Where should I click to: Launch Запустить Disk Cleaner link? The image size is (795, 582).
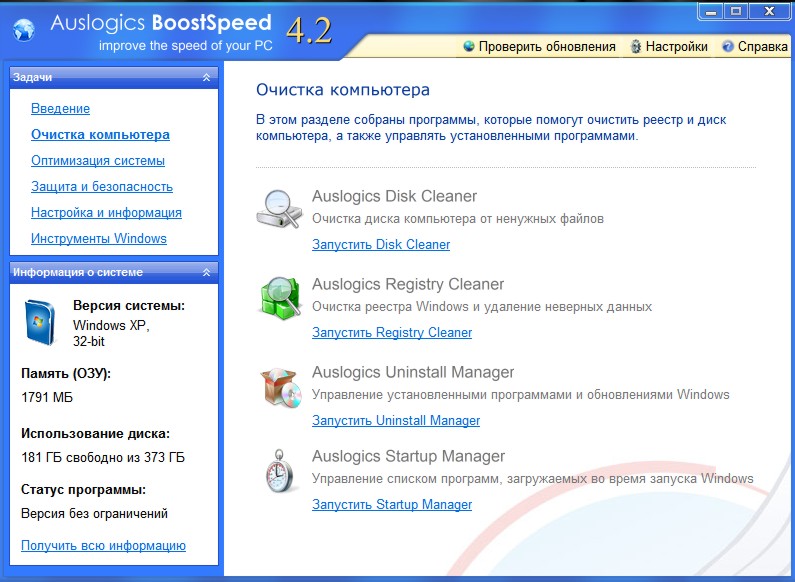[381, 244]
